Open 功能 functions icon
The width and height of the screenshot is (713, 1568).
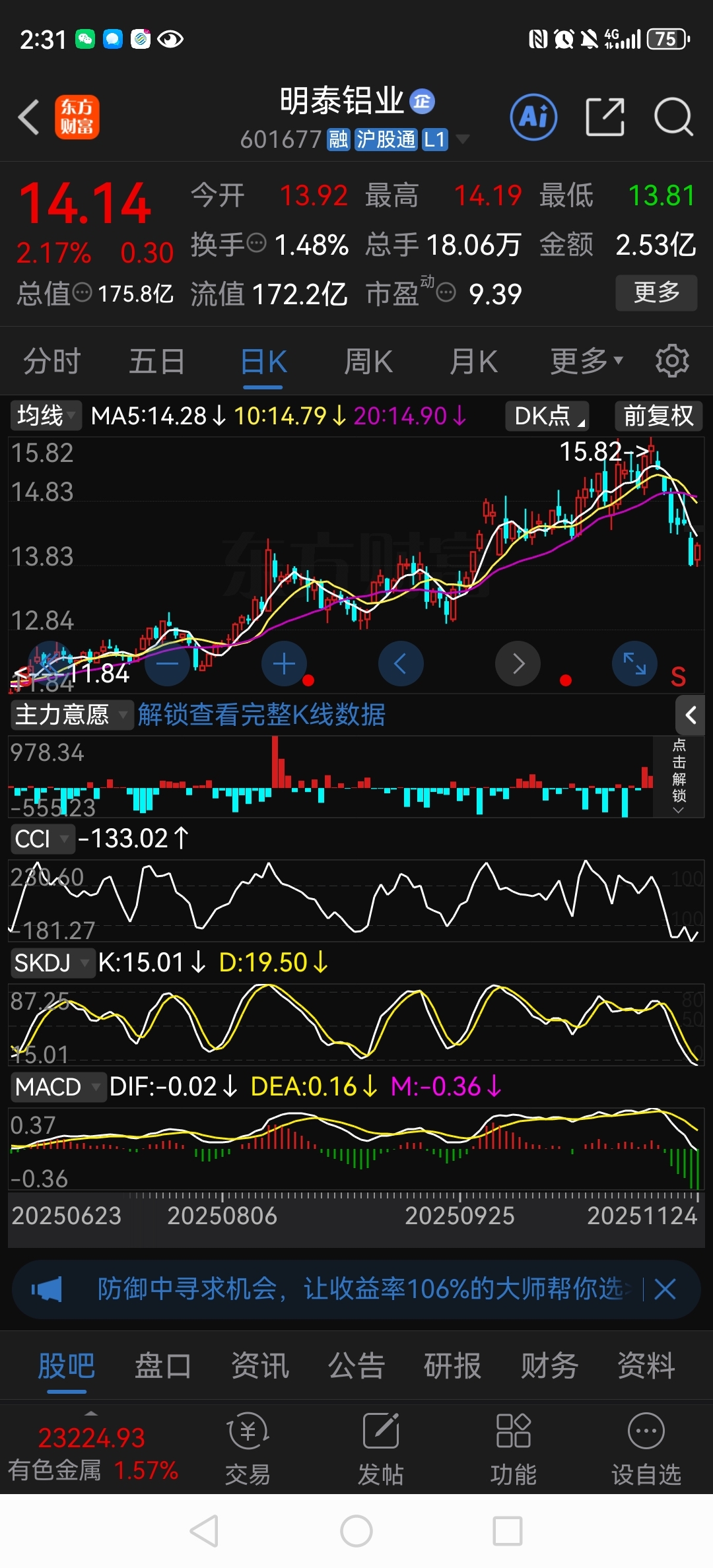click(513, 1449)
